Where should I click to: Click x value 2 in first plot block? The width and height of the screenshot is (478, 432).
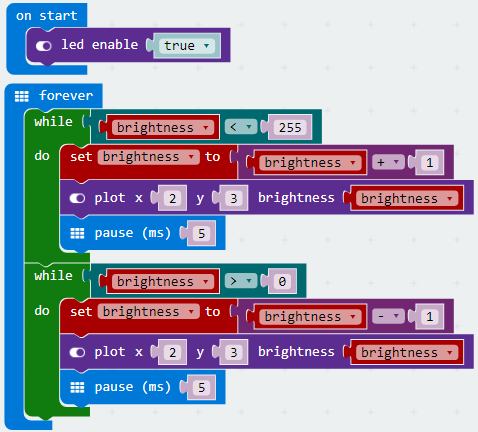pos(172,199)
